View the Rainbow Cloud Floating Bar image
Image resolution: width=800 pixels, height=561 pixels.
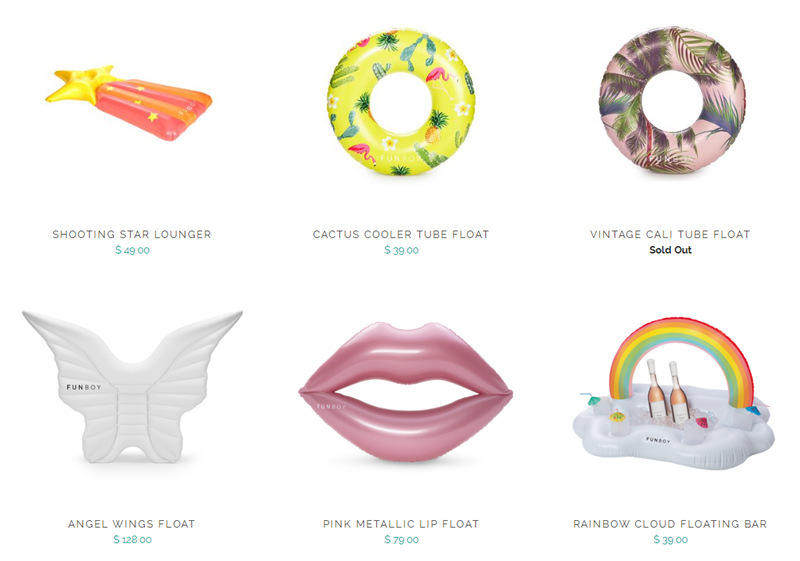(673, 393)
